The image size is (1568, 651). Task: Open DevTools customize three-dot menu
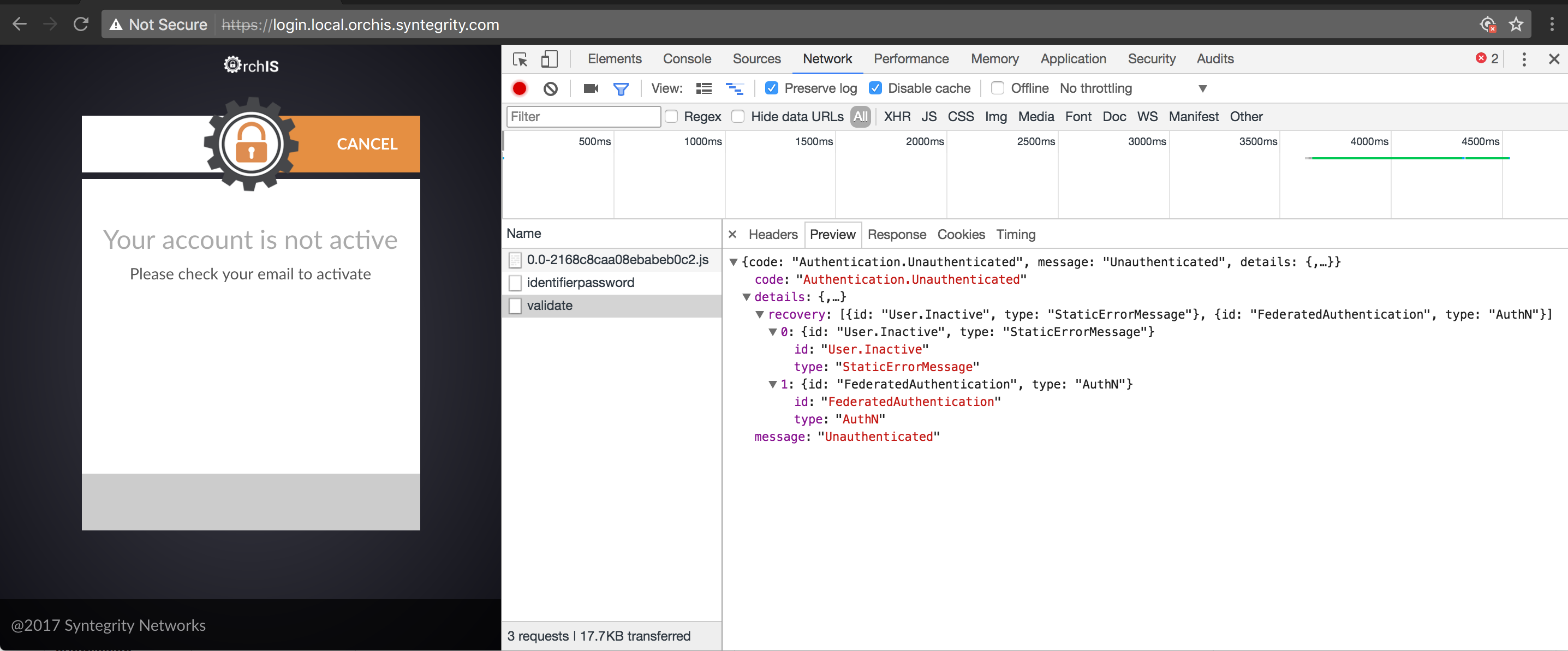tap(1524, 59)
